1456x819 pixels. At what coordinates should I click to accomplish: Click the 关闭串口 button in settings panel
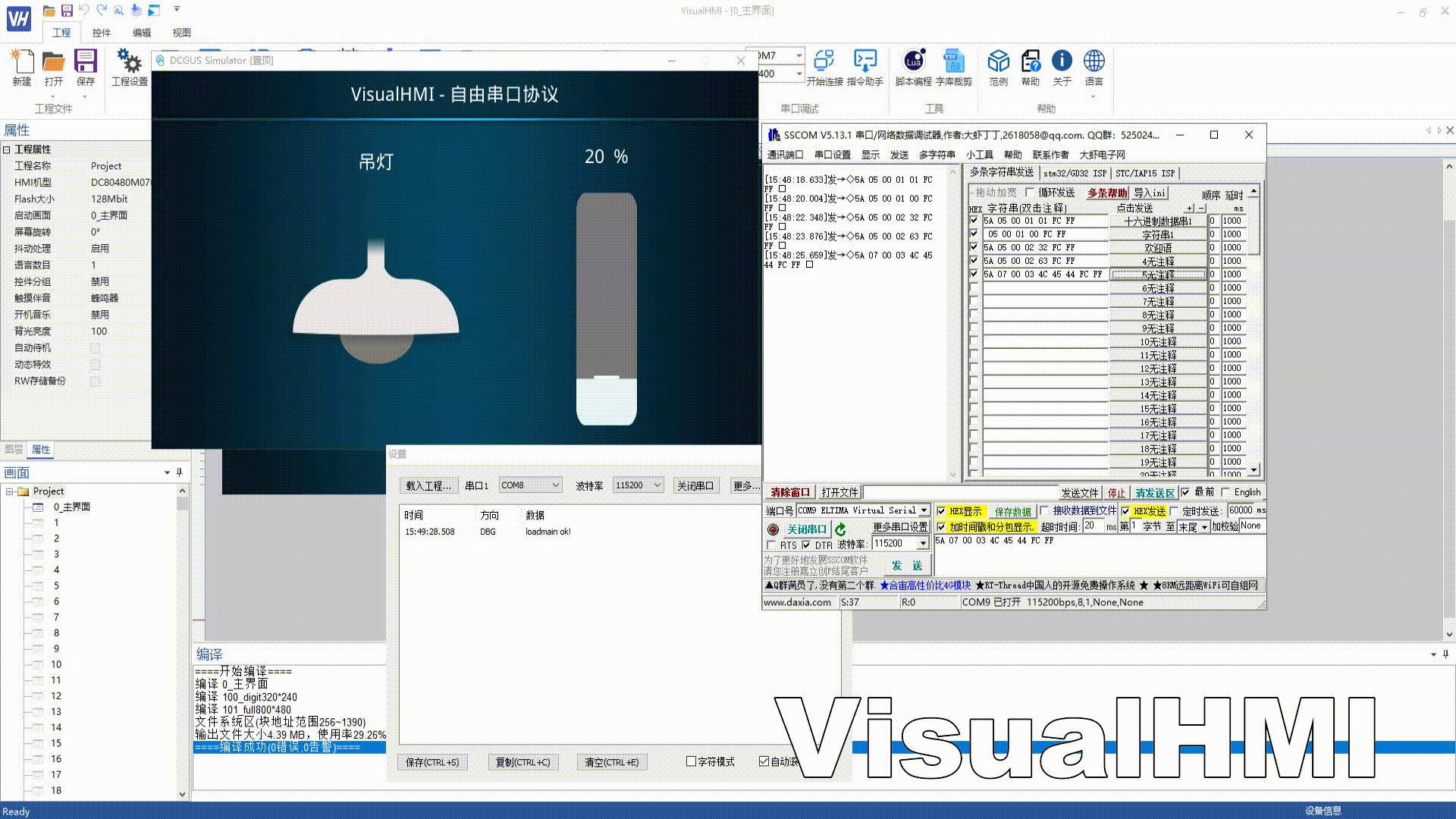point(695,485)
